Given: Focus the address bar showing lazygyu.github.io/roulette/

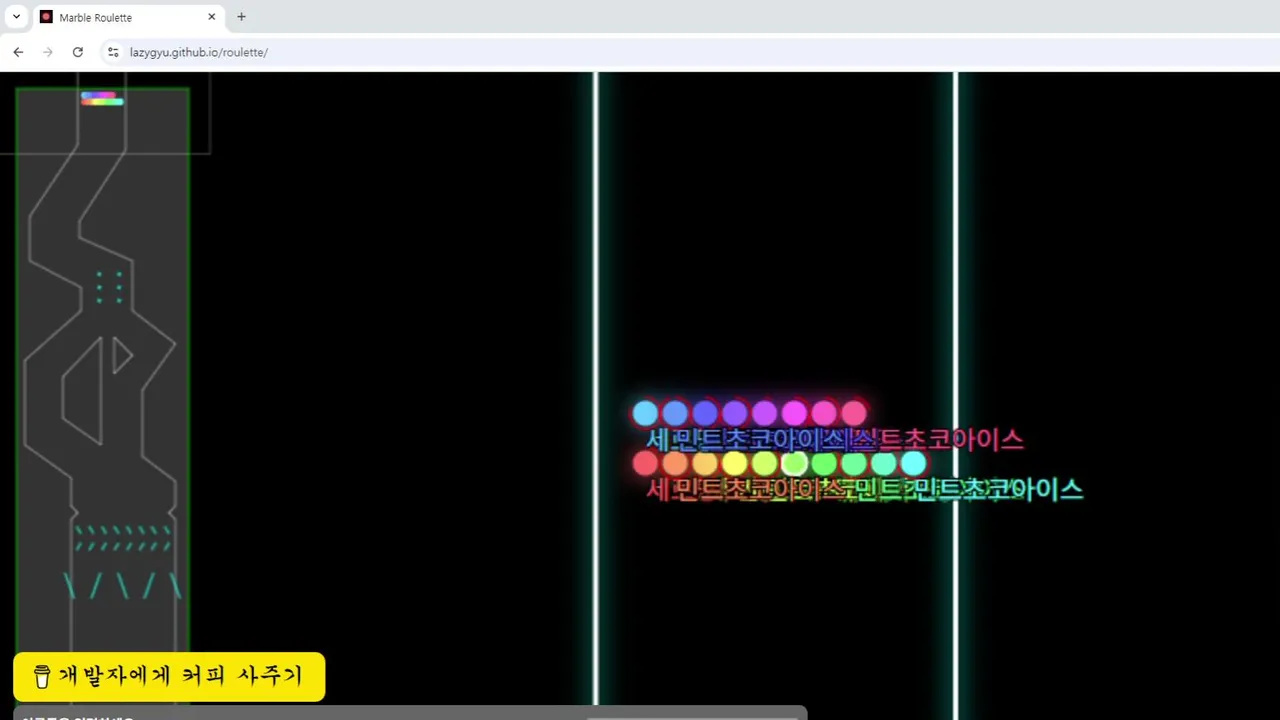Looking at the screenshot, I should tap(690, 52).
